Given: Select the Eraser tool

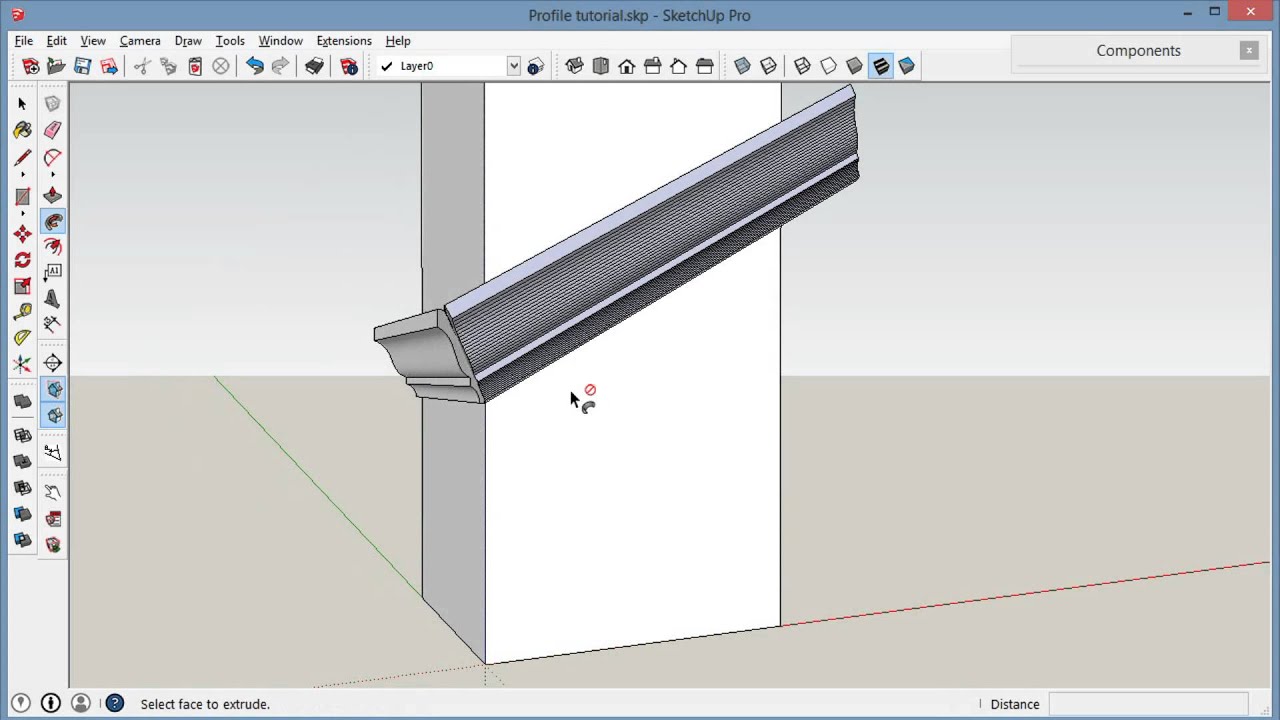Looking at the screenshot, I should 53,130.
